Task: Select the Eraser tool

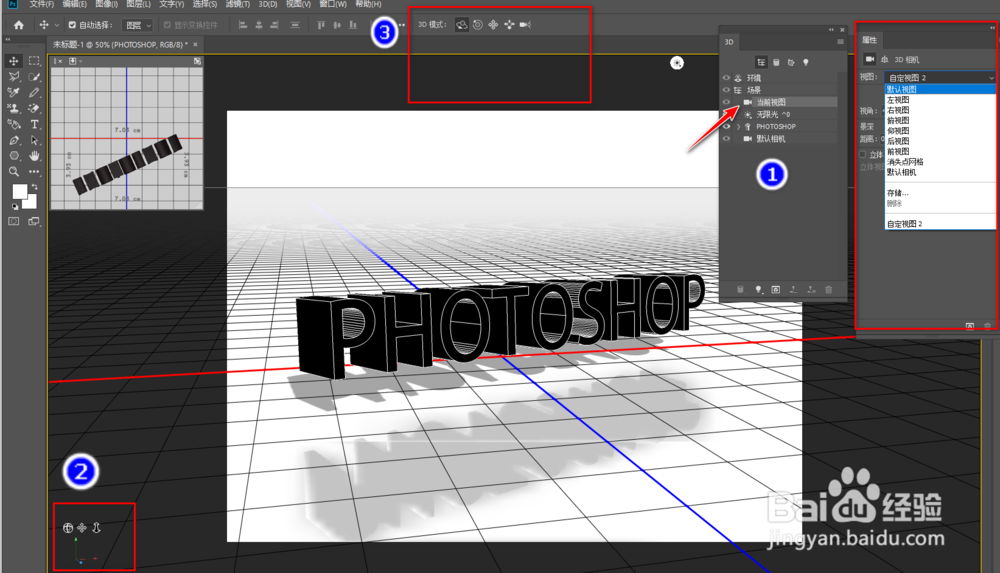Action: tap(34, 108)
